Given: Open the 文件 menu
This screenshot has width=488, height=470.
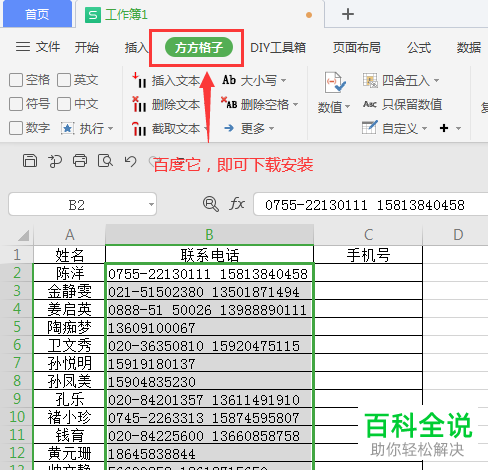Looking at the screenshot, I should click(48, 47).
